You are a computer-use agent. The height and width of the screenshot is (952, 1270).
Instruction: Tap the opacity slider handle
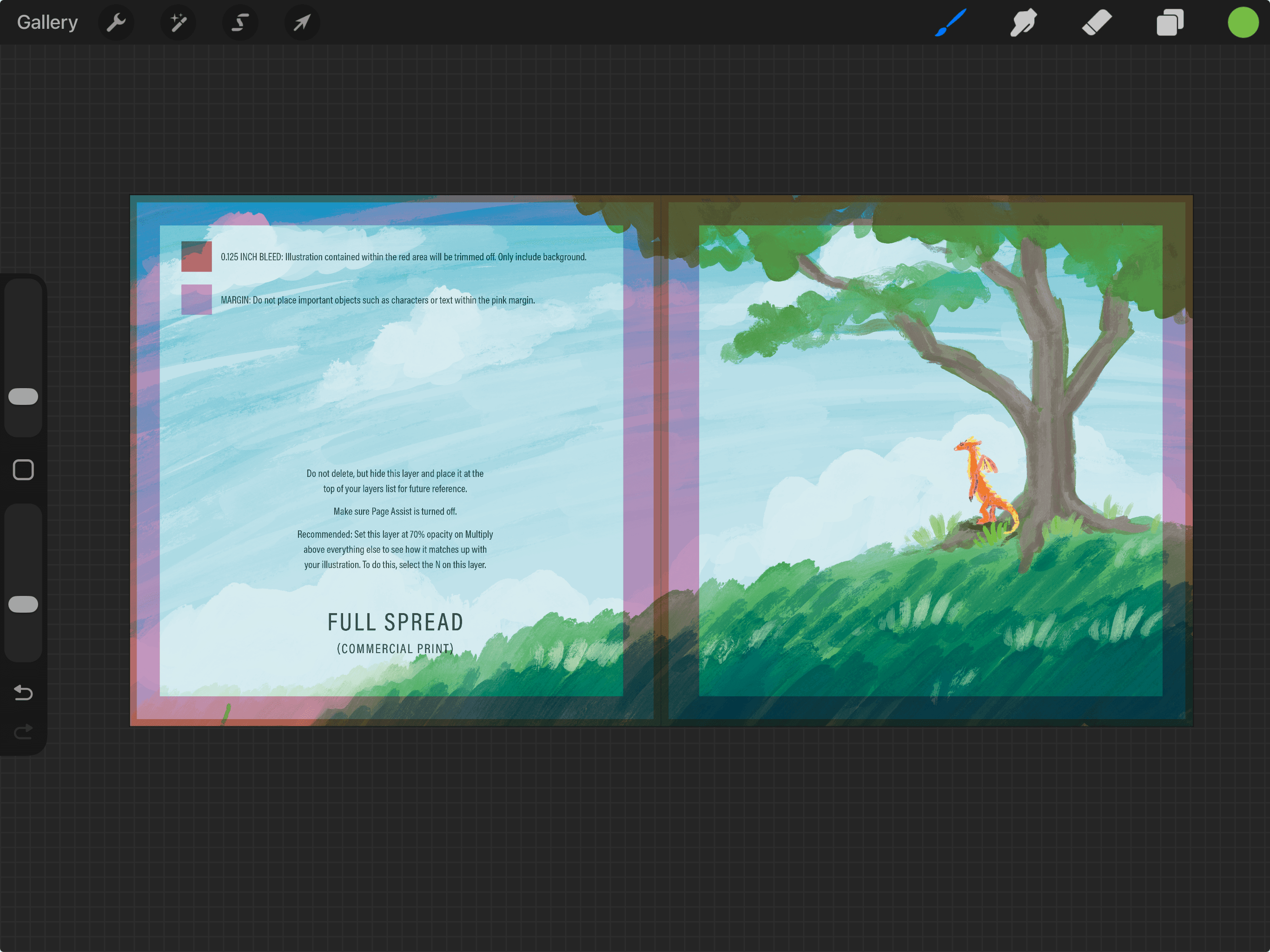click(23, 603)
